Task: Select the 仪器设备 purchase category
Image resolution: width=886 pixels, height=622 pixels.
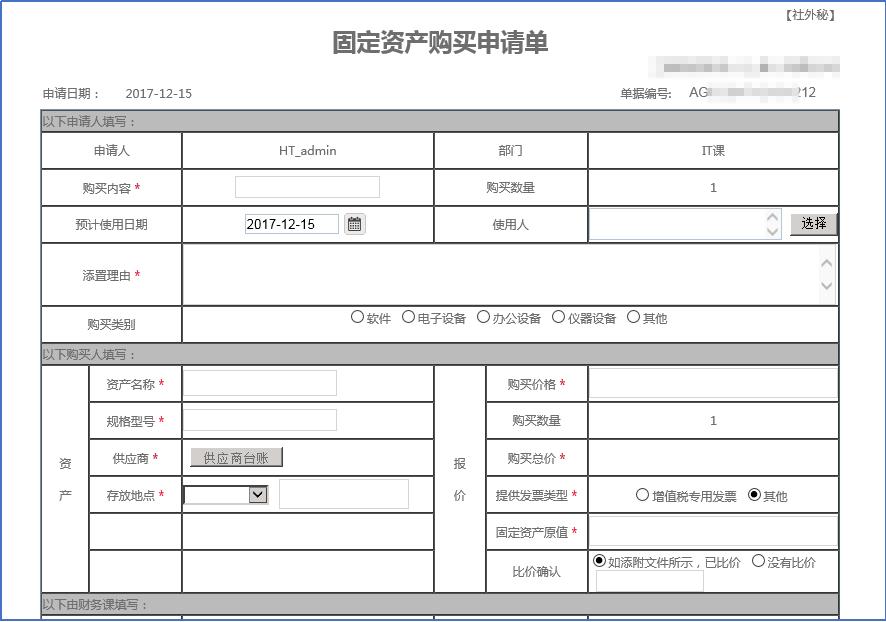Action: point(558,317)
